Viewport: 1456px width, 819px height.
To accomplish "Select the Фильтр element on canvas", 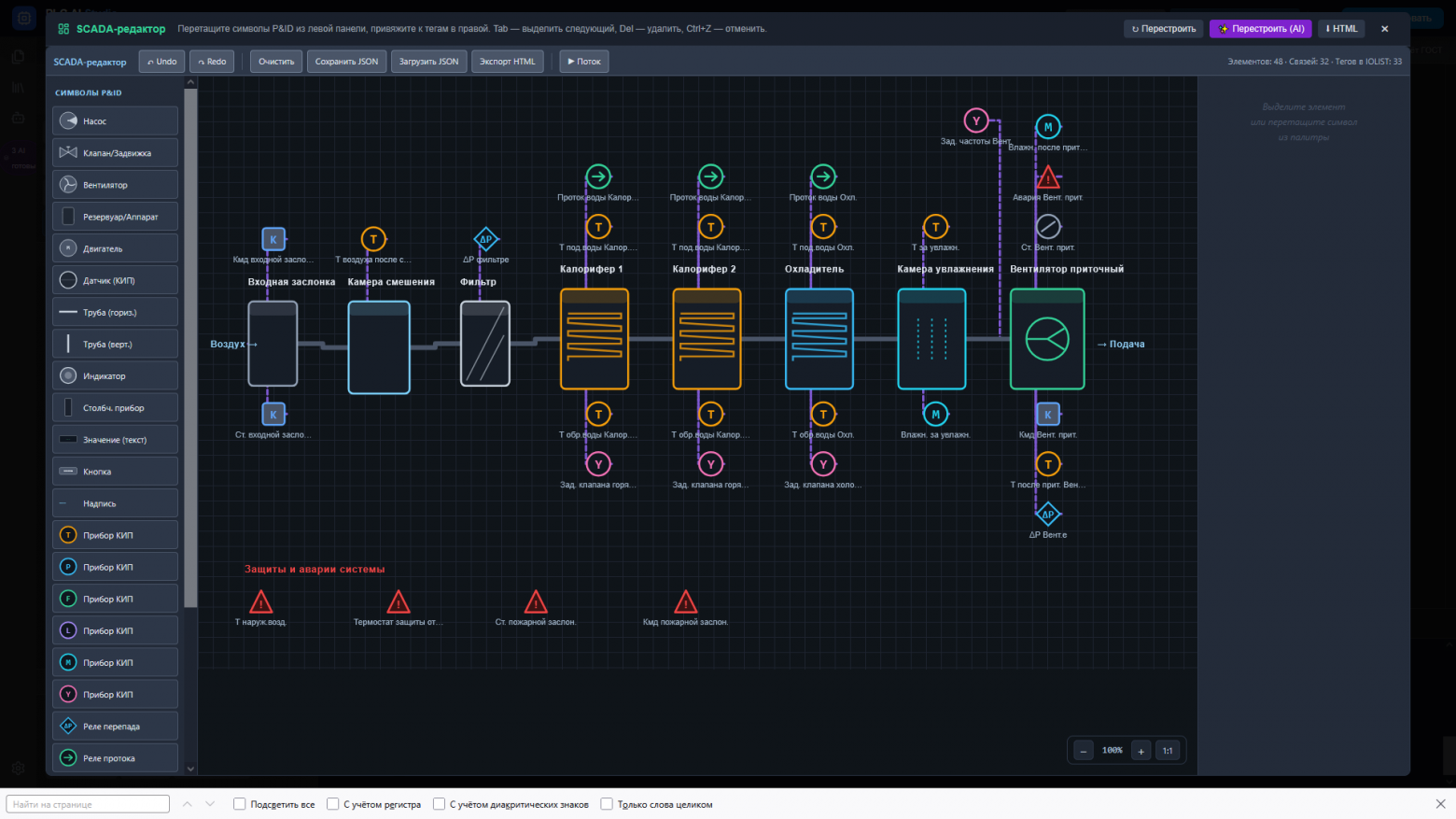I will click(485, 344).
